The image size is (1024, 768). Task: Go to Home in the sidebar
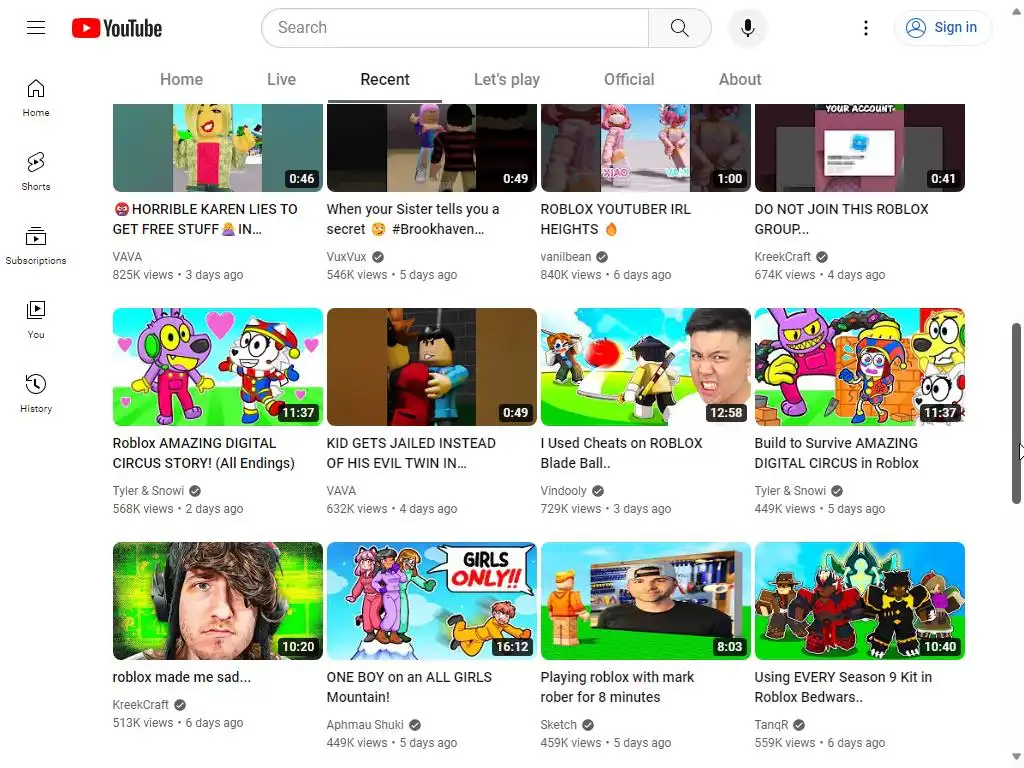point(36,98)
